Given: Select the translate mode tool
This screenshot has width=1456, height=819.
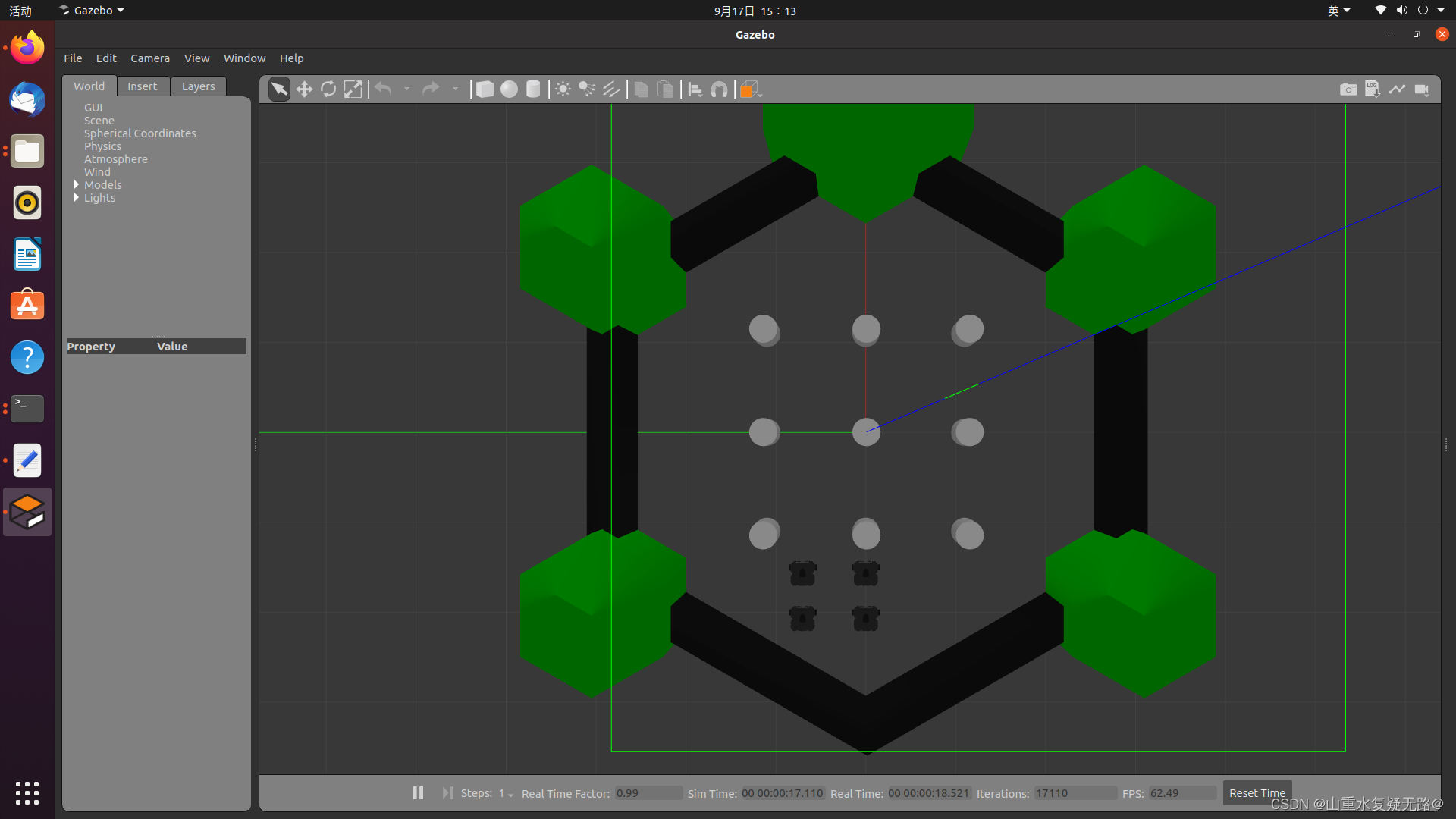Looking at the screenshot, I should (x=304, y=89).
